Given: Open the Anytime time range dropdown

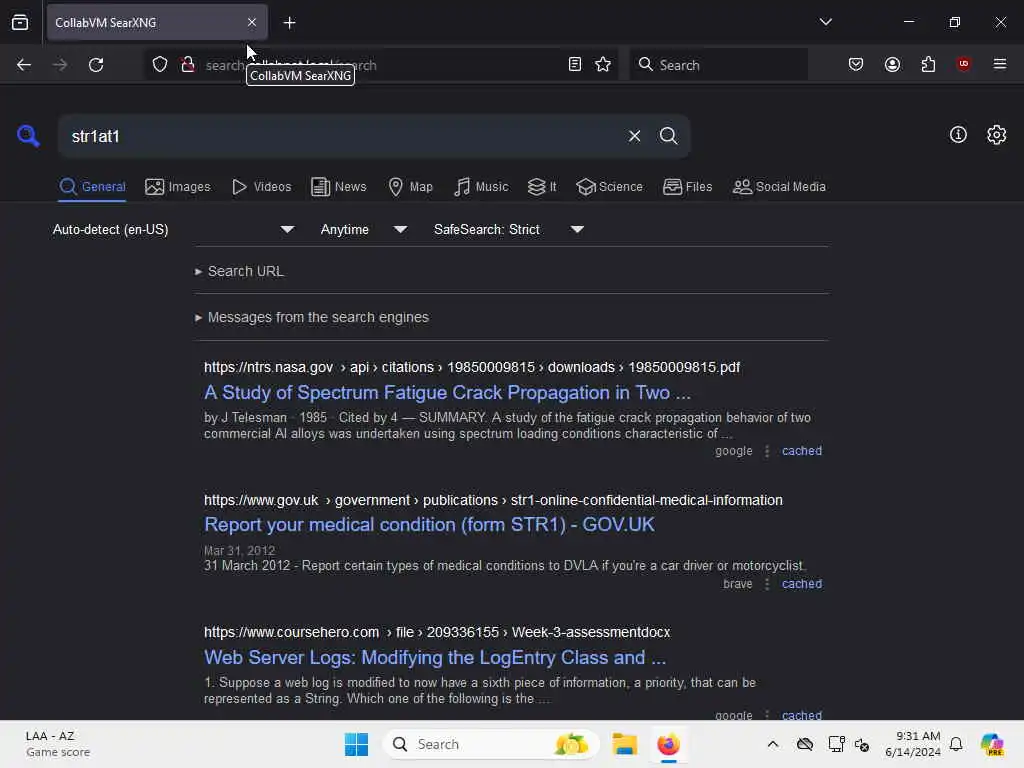Looking at the screenshot, I should coord(364,229).
